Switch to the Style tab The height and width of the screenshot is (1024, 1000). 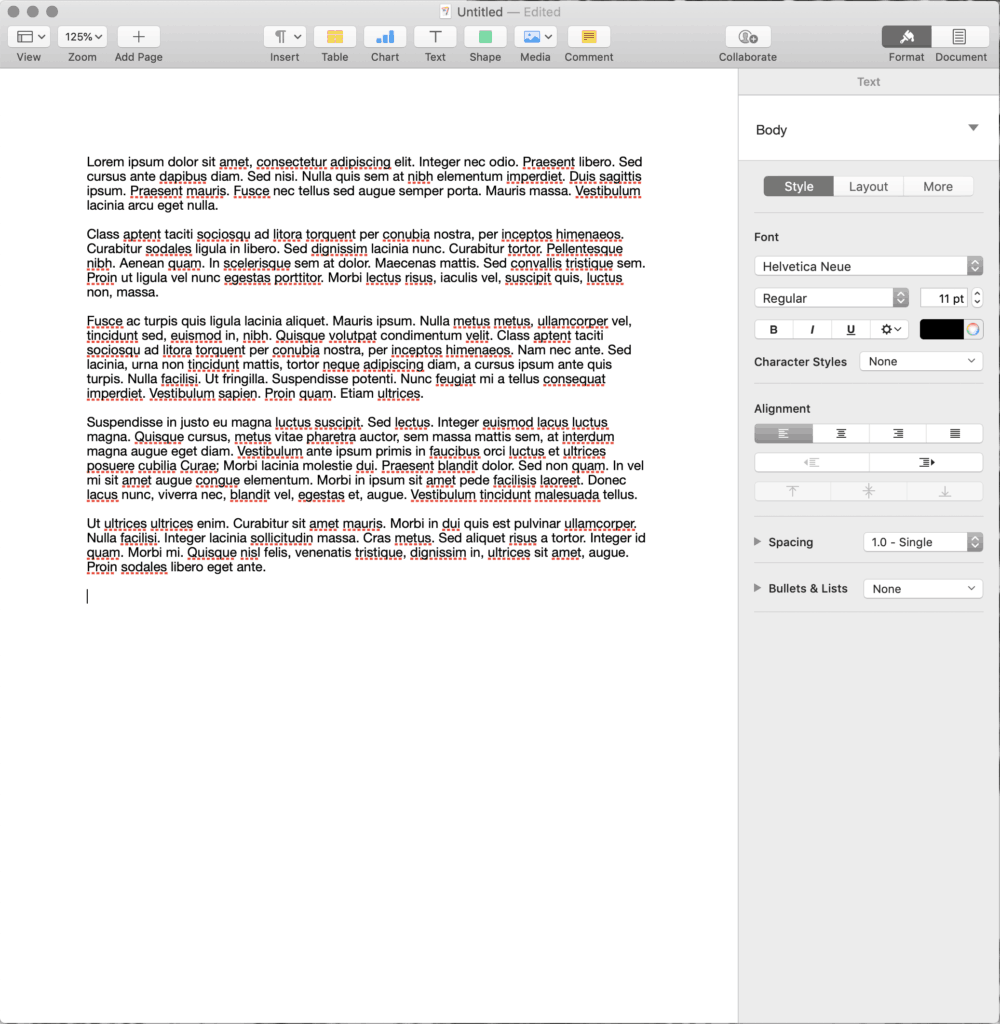(x=799, y=186)
